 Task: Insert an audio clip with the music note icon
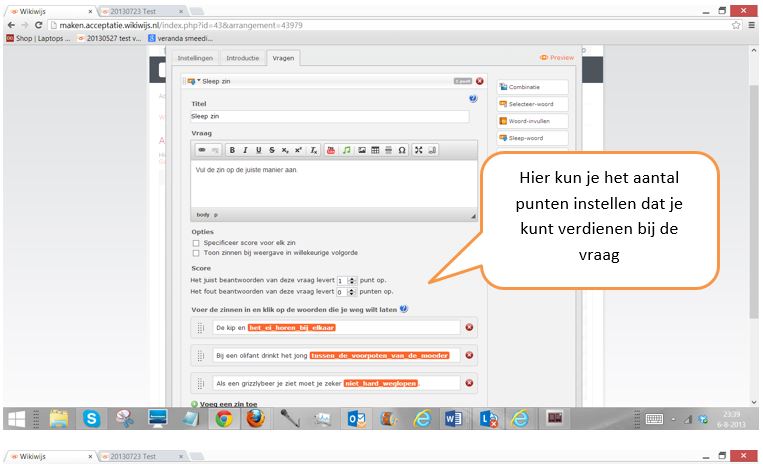pos(347,150)
